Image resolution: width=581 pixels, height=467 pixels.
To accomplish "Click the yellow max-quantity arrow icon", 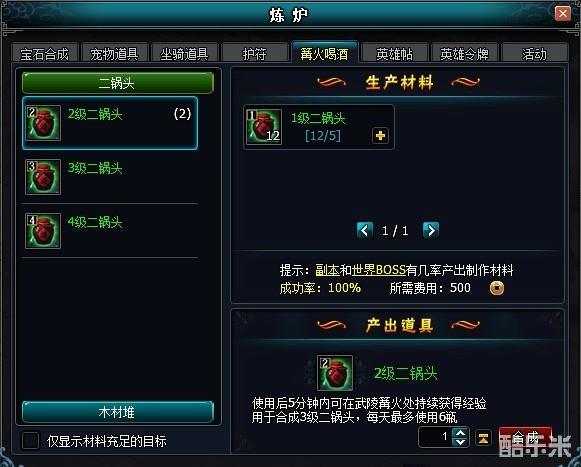I will (483, 438).
